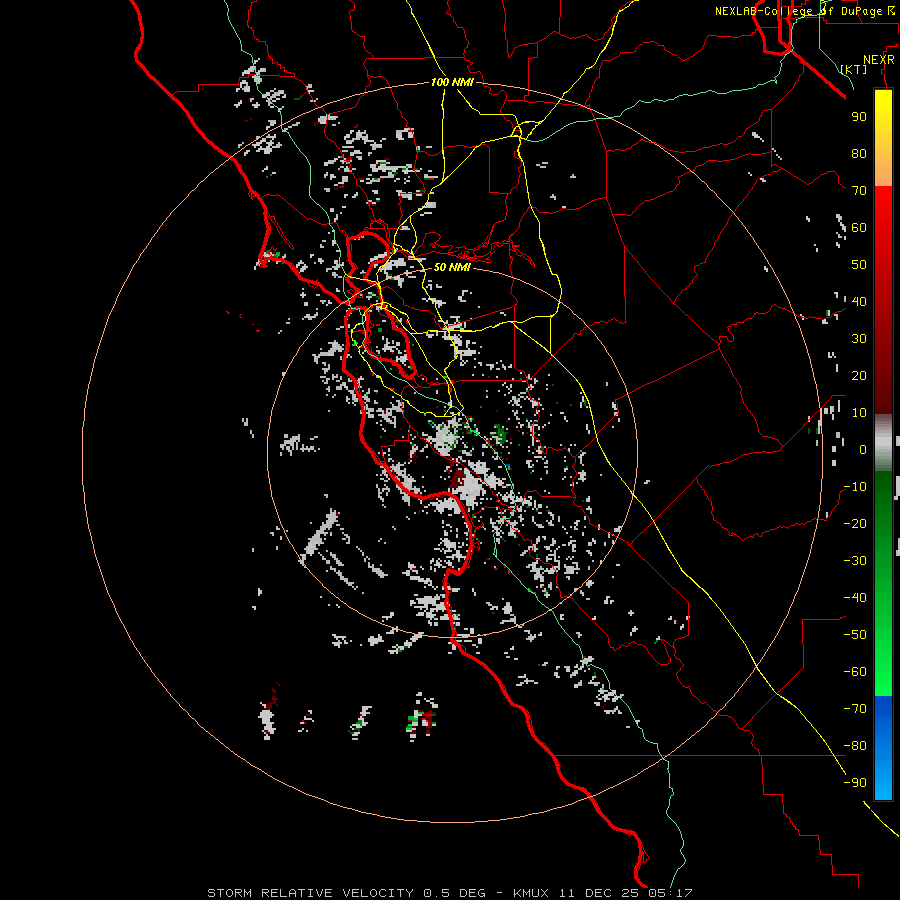Click the NEXLAB-College of DuPage title text
The height and width of the screenshot is (900, 900).
(806, 11)
